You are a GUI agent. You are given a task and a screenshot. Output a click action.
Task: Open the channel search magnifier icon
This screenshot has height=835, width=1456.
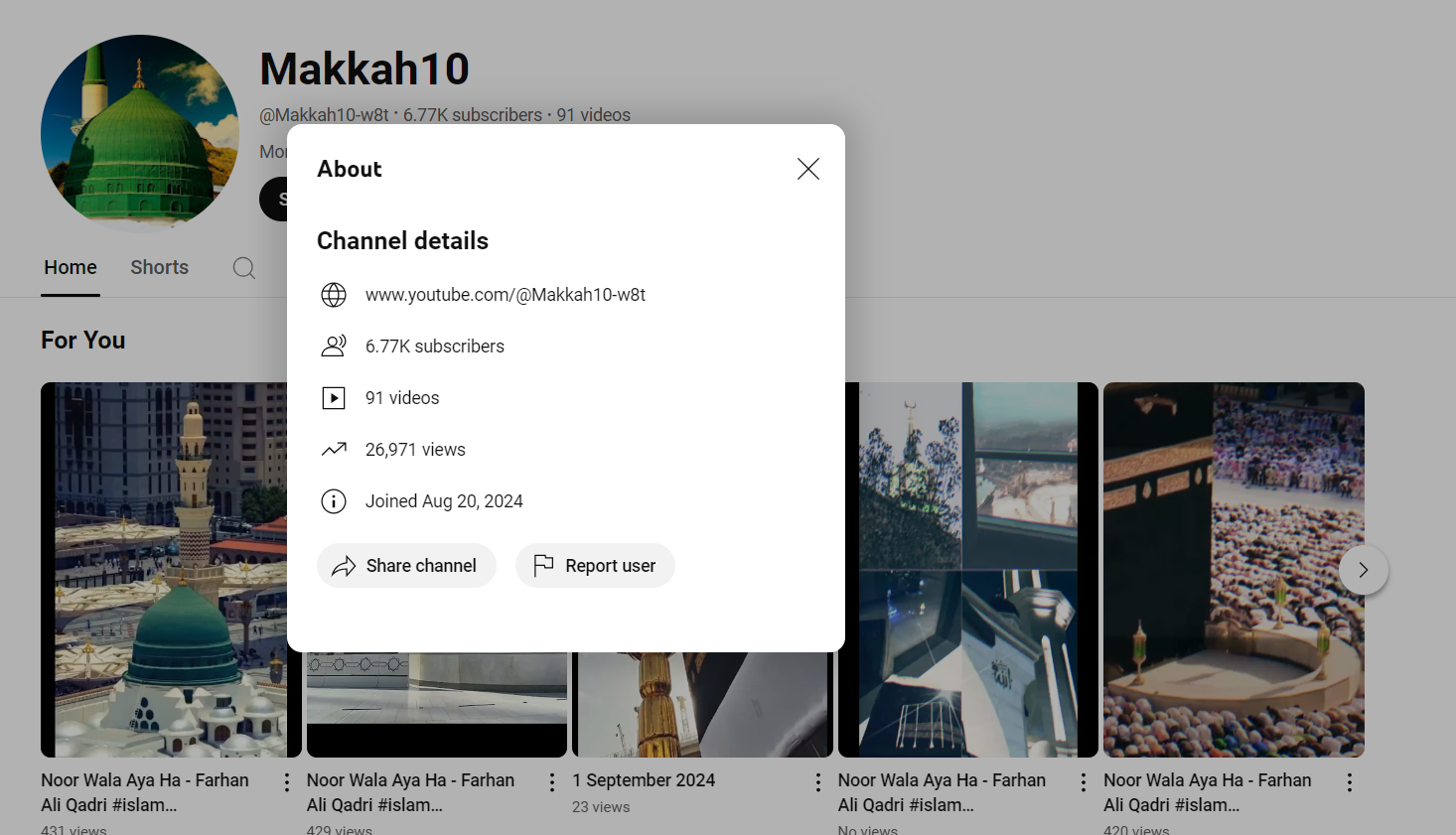(x=244, y=268)
